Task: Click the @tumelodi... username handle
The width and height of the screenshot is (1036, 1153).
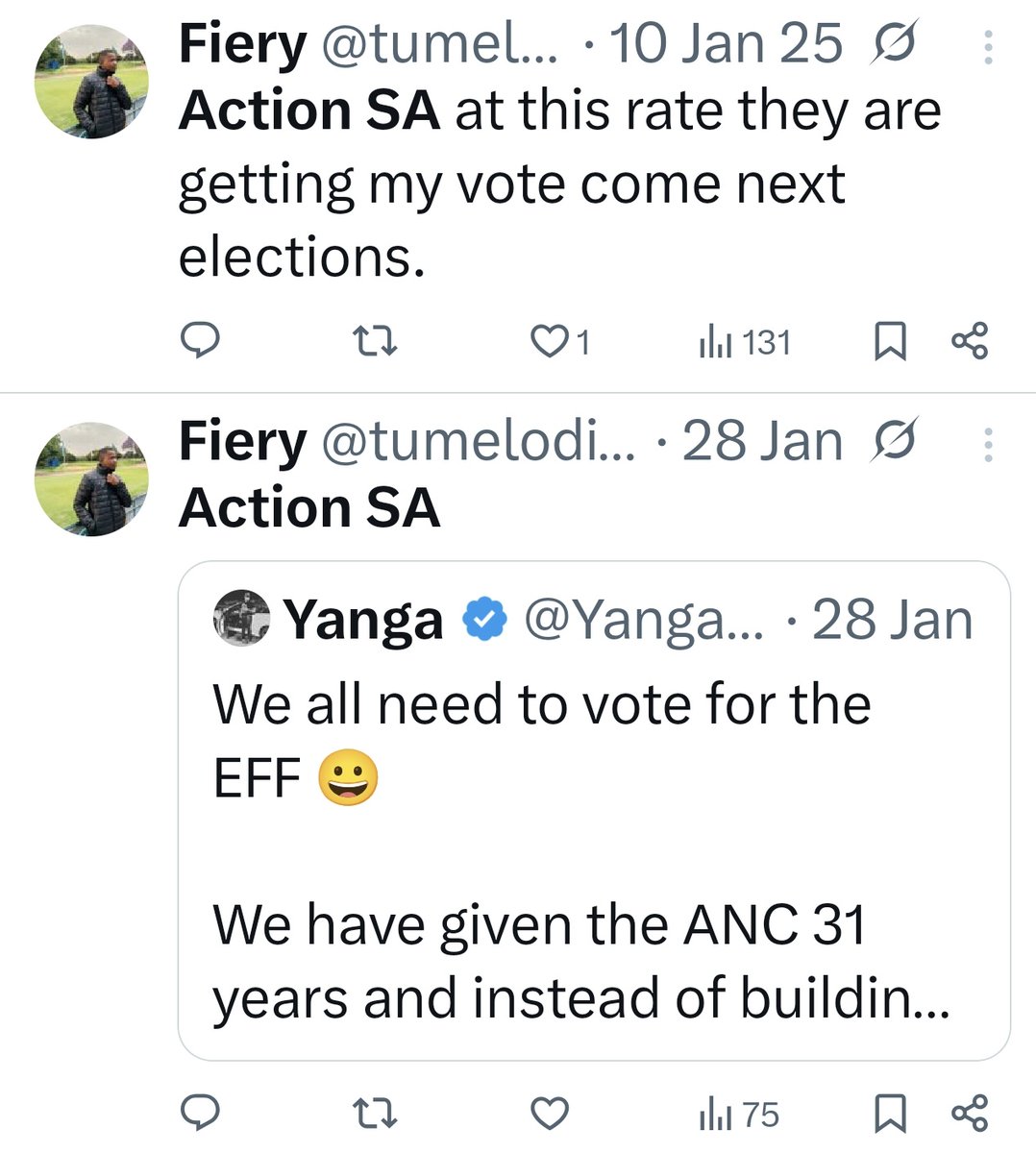Action: [x=477, y=442]
